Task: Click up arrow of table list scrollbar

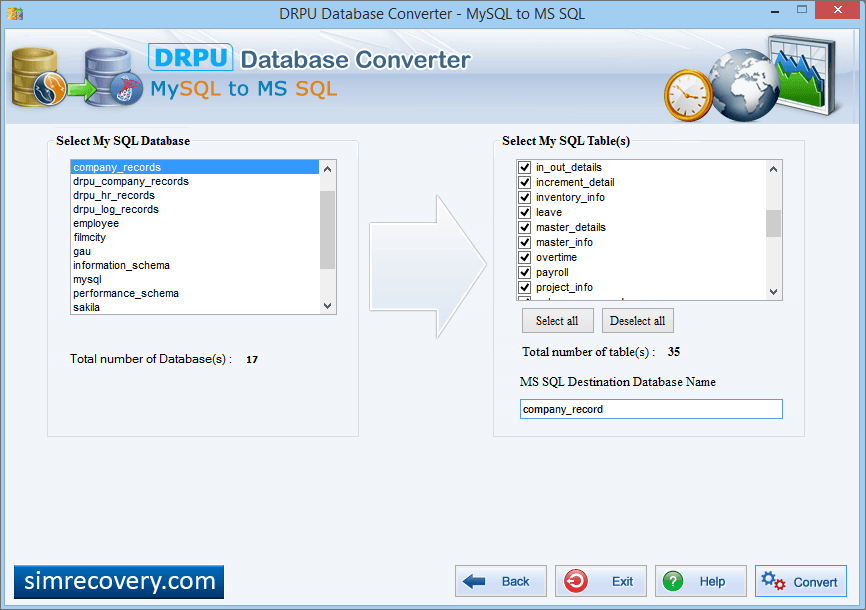Action: (x=773, y=169)
